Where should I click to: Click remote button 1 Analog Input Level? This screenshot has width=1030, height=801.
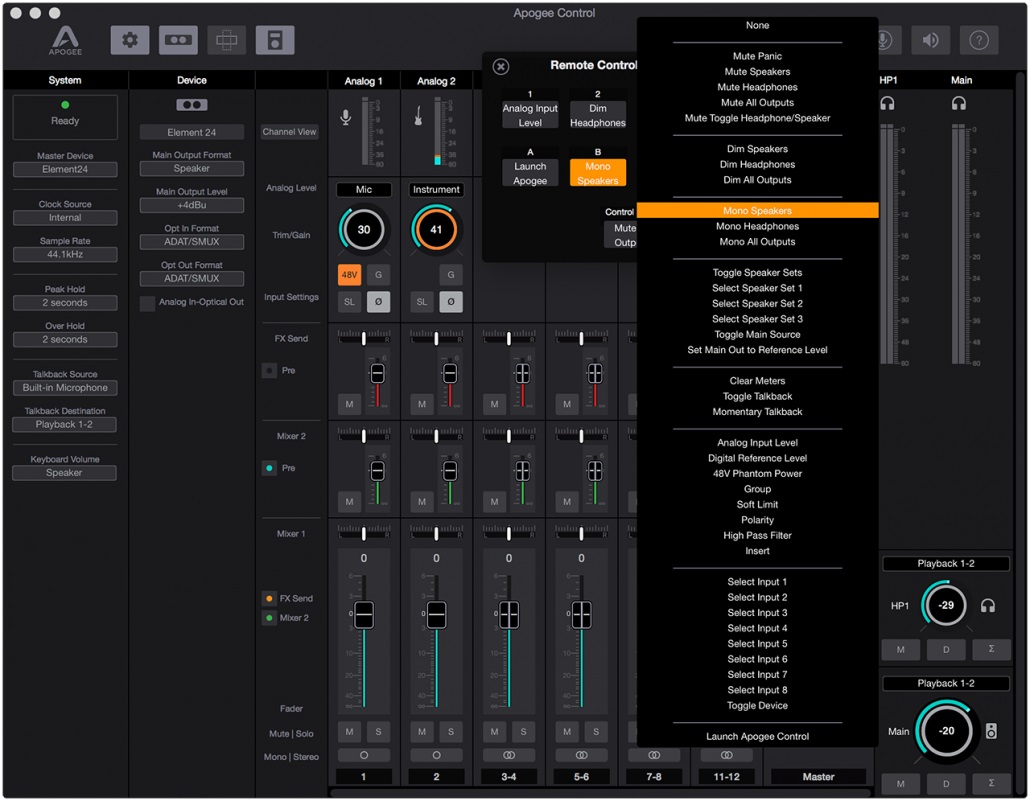(530, 115)
